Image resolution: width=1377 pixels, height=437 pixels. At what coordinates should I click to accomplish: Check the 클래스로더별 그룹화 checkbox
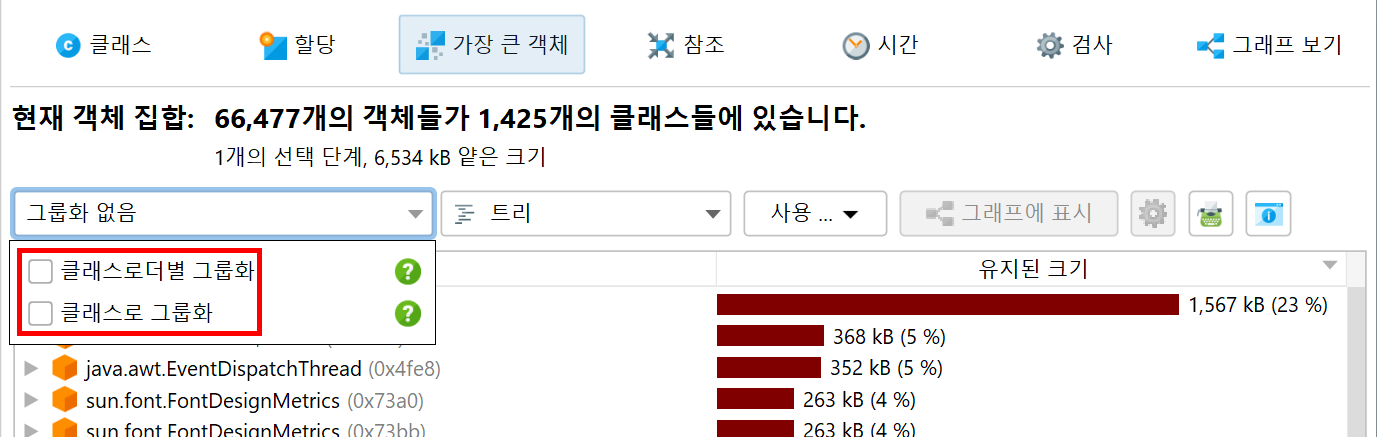tap(41, 271)
